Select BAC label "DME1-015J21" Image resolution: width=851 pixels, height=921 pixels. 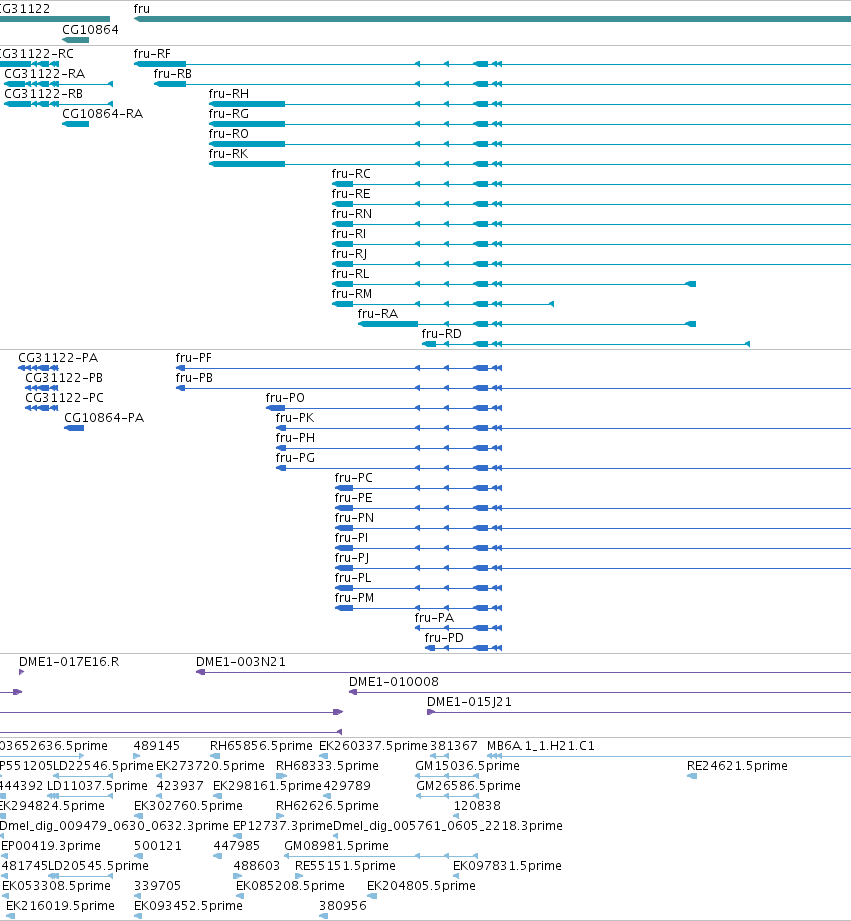[469, 701]
